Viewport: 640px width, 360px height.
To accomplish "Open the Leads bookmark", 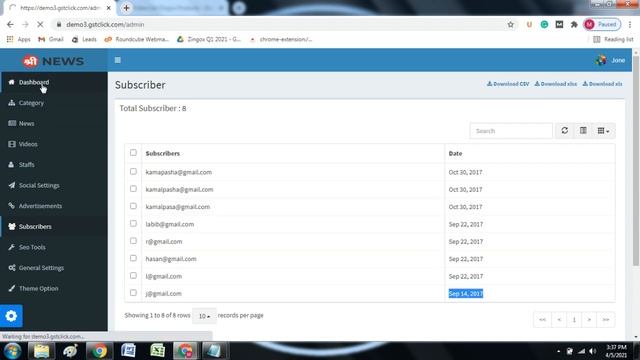I will click(x=84, y=39).
